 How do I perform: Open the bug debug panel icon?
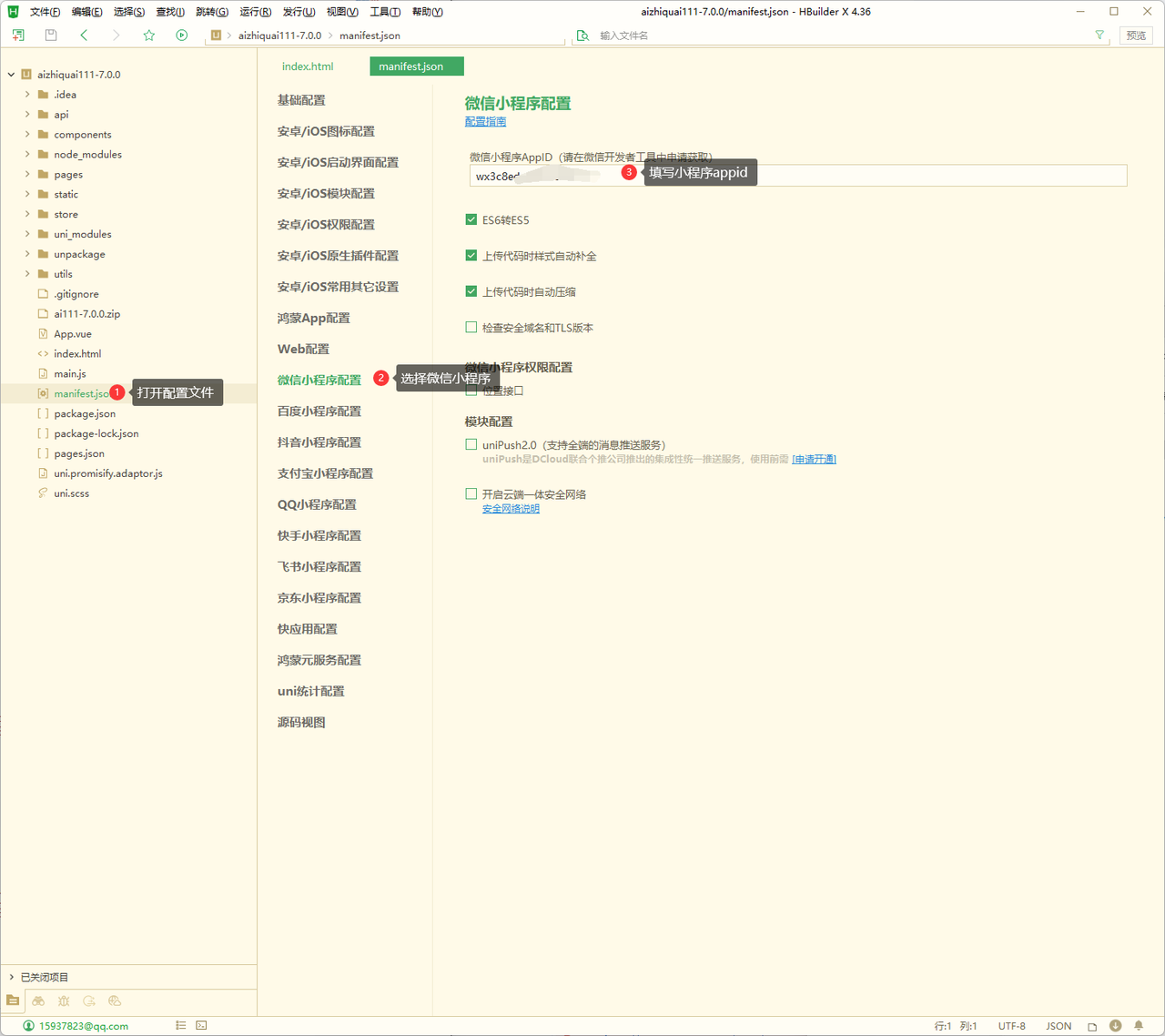(64, 1000)
